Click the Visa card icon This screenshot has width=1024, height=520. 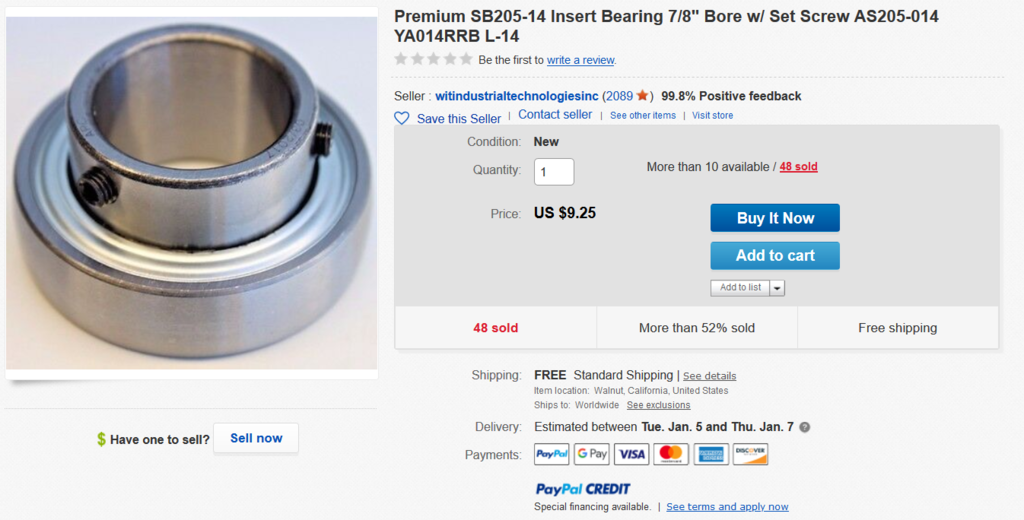click(x=631, y=454)
